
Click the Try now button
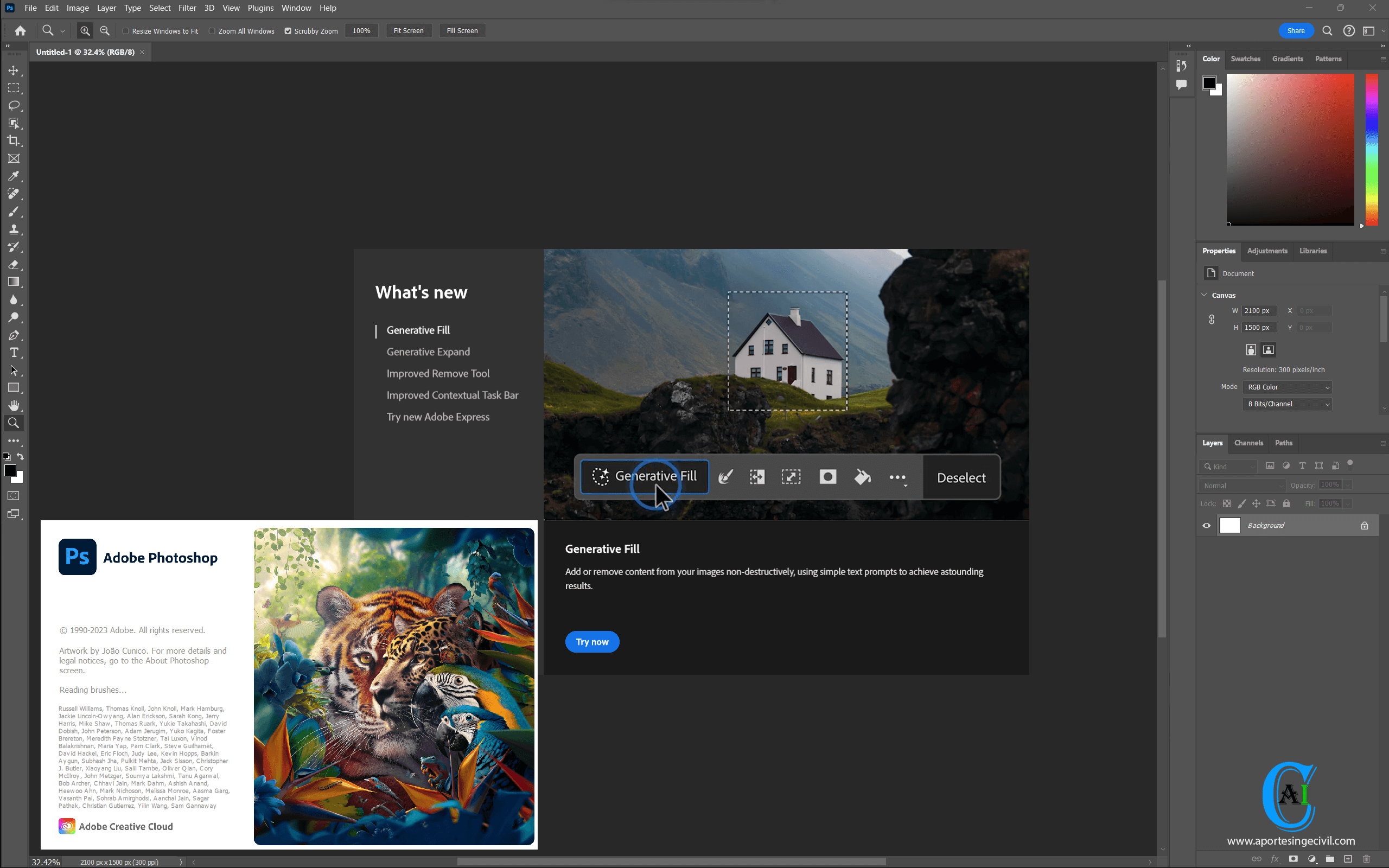[592, 642]
